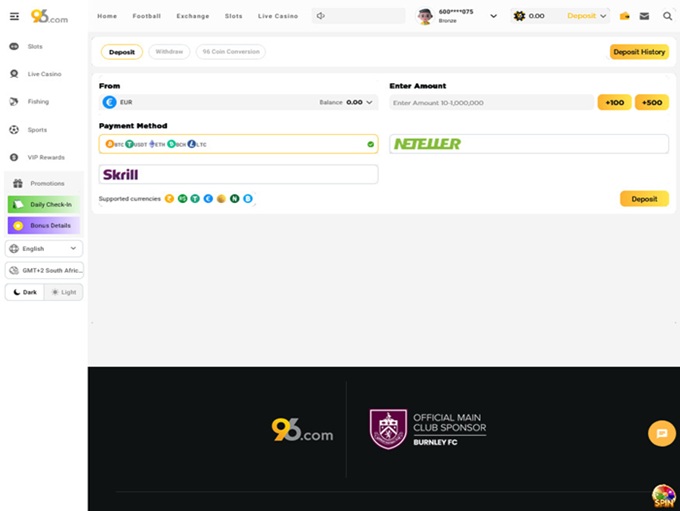Select the crypto payment method option

click(x=239, y=144)
